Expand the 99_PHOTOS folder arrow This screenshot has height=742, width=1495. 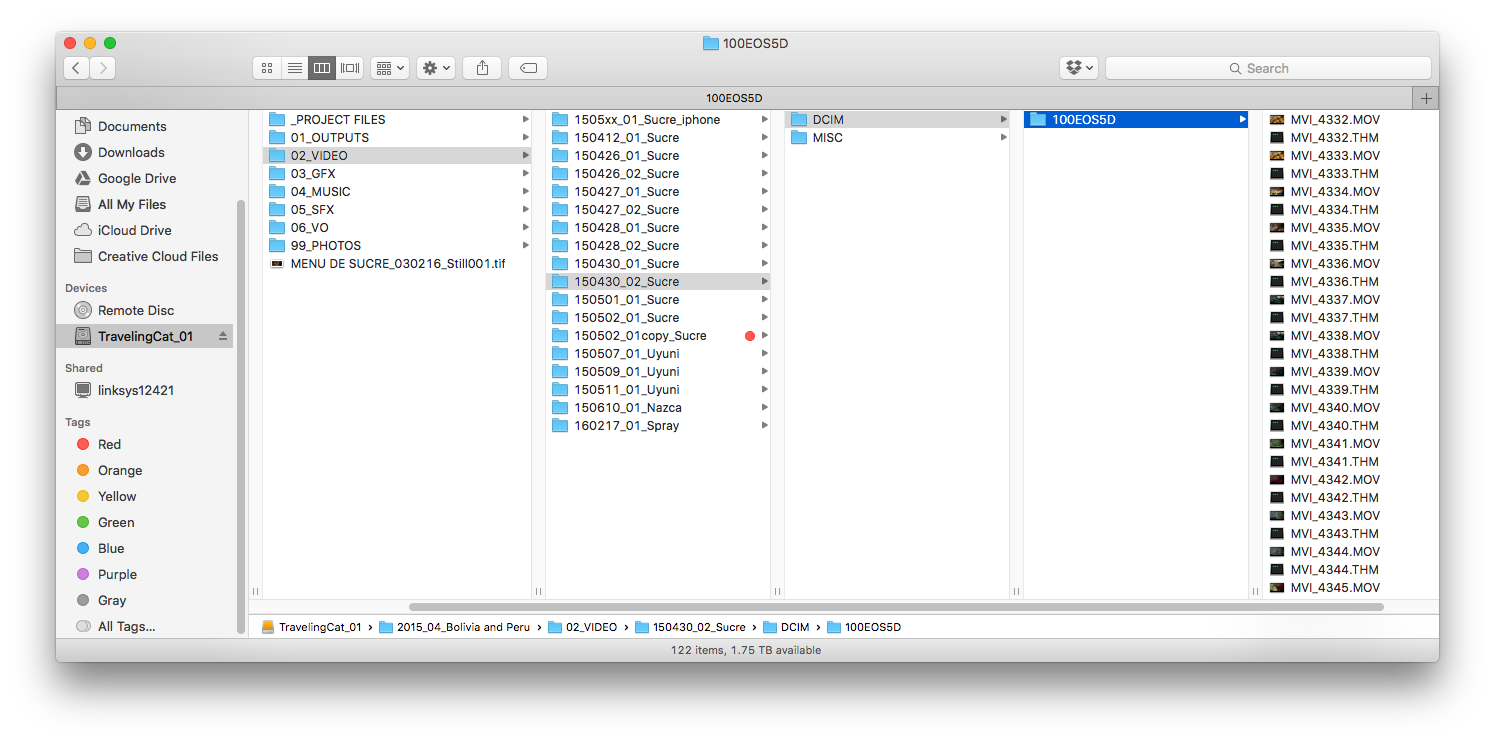526,245
